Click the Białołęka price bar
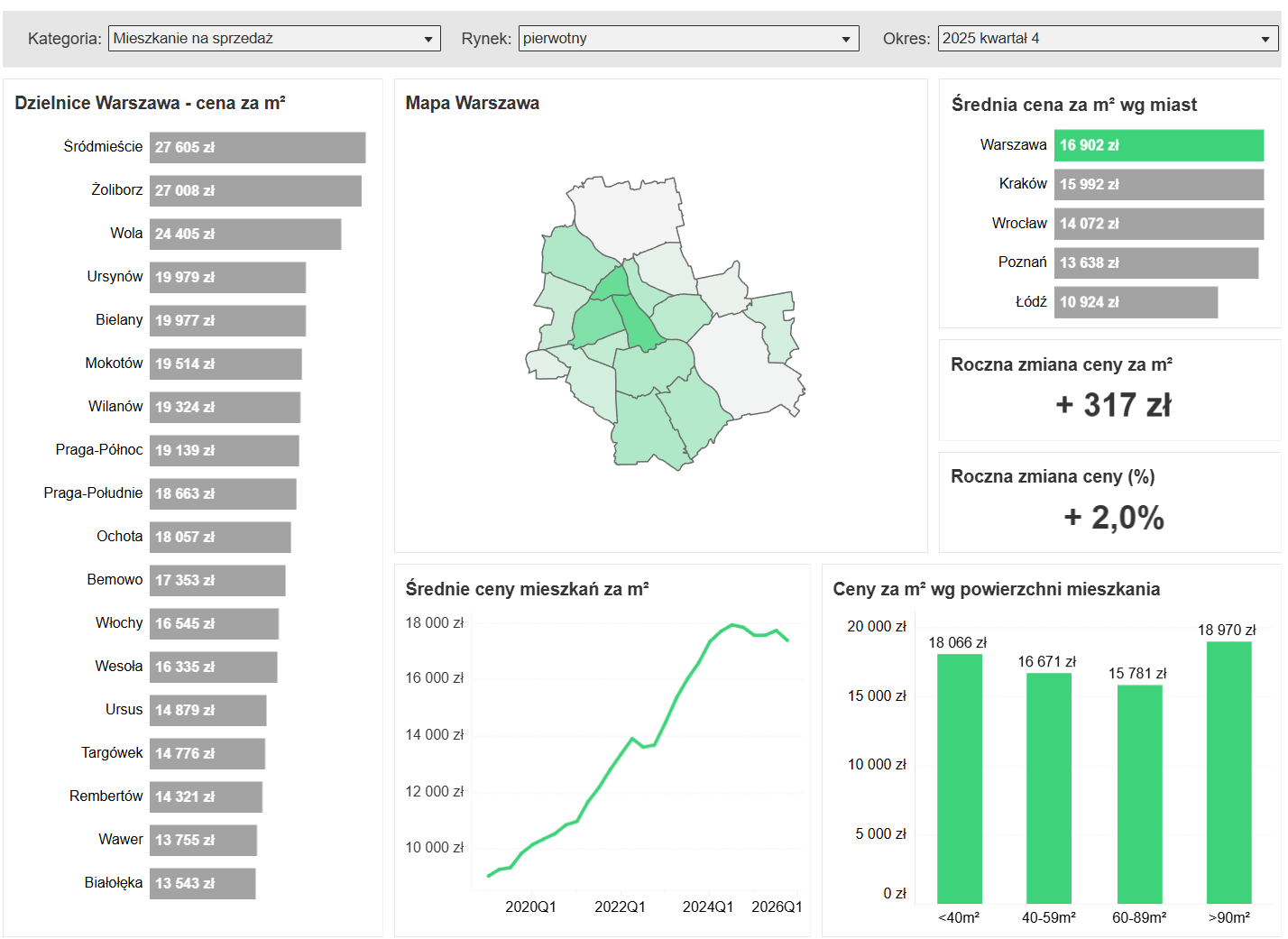1288x939 pixels. (202, 884)
